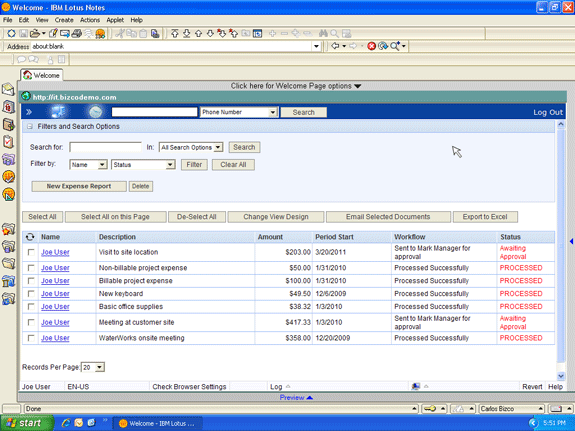Click Welcome - IBM Lotus taskbar button
The image size is (575, 431).
click(157, 423)
